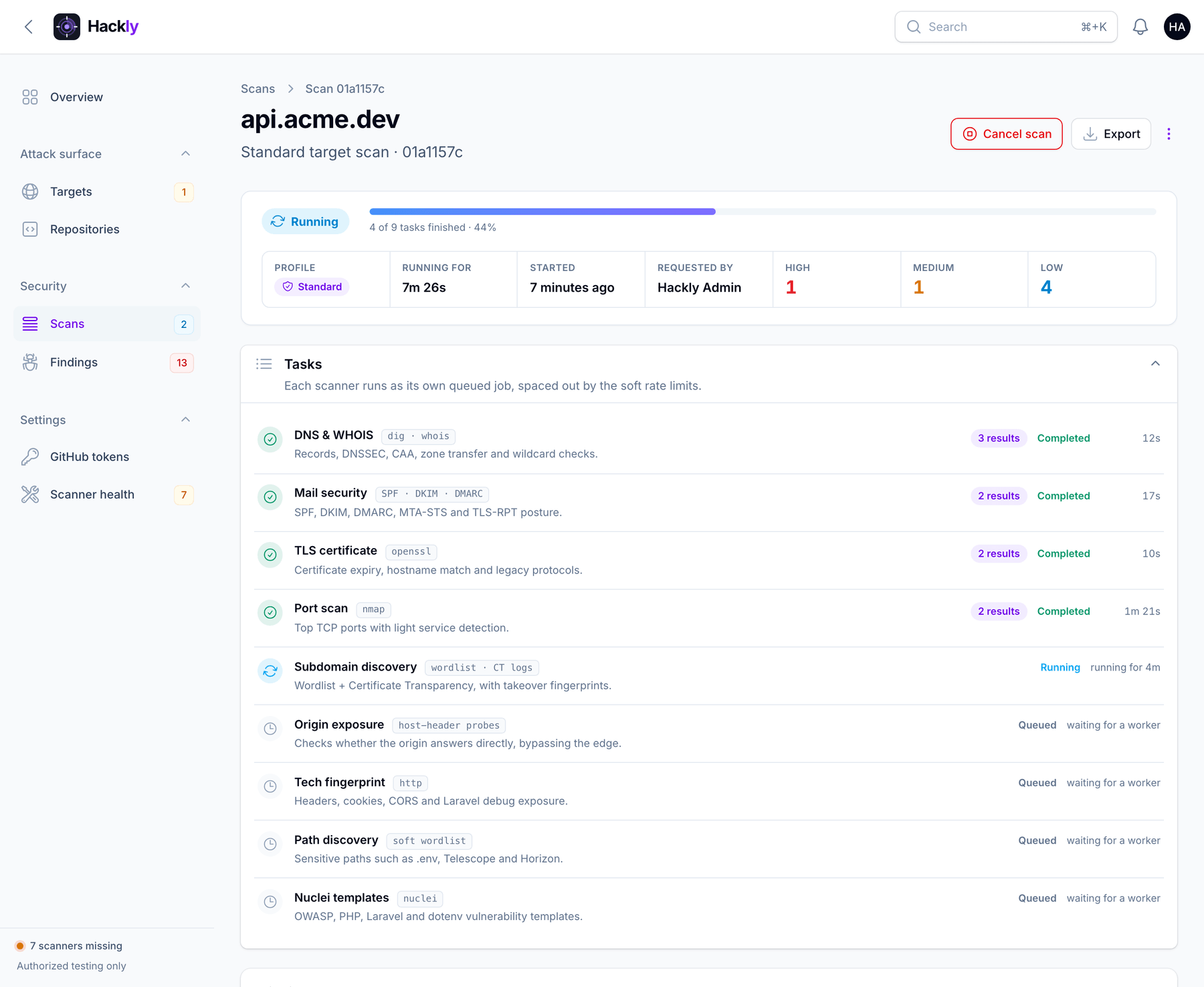Open the notifications bell
Screen dimensions: 1204x987
click(1140, 27)
